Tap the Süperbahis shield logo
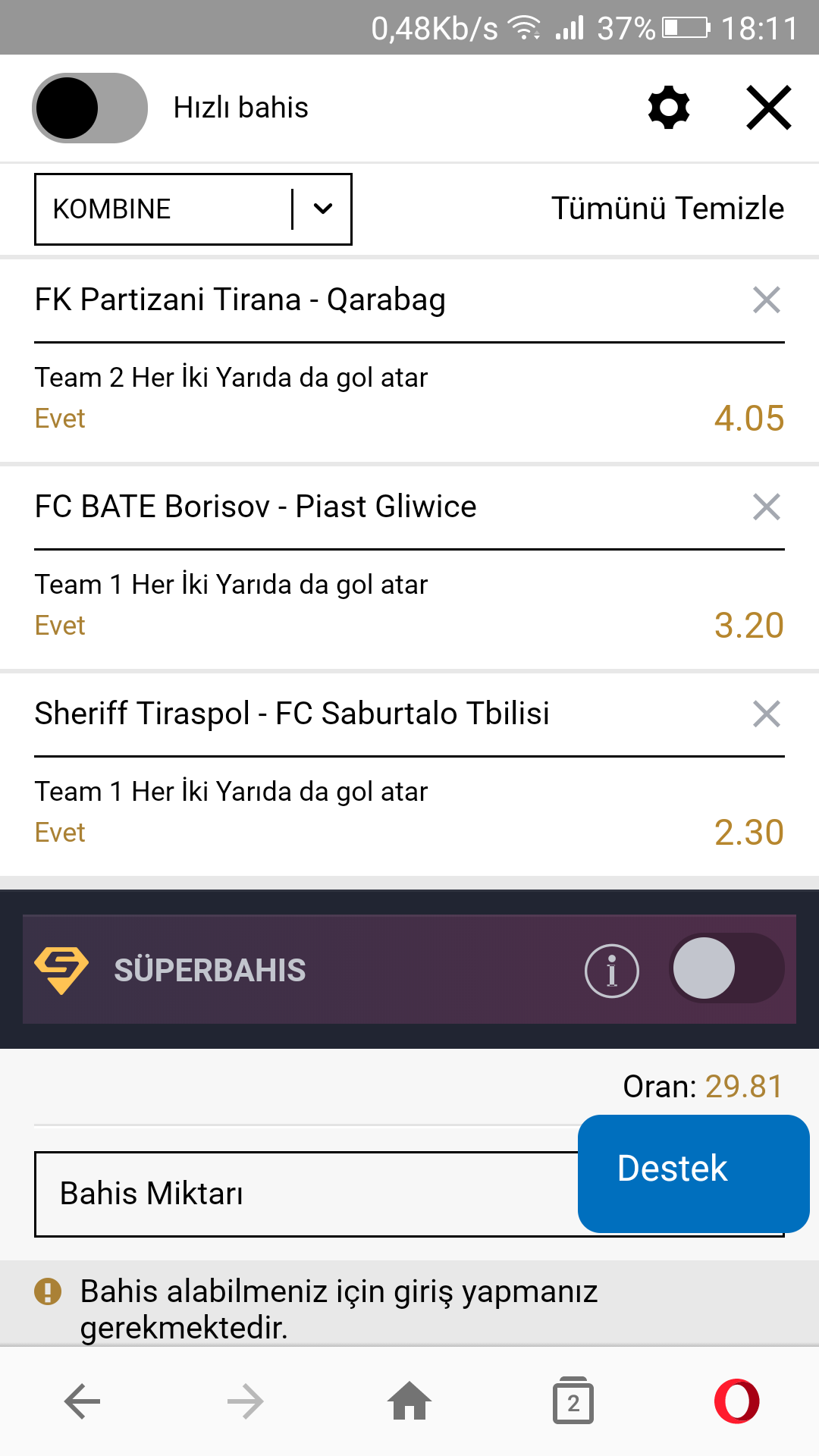Screen dimensions: 819x1456 (61, 971)
